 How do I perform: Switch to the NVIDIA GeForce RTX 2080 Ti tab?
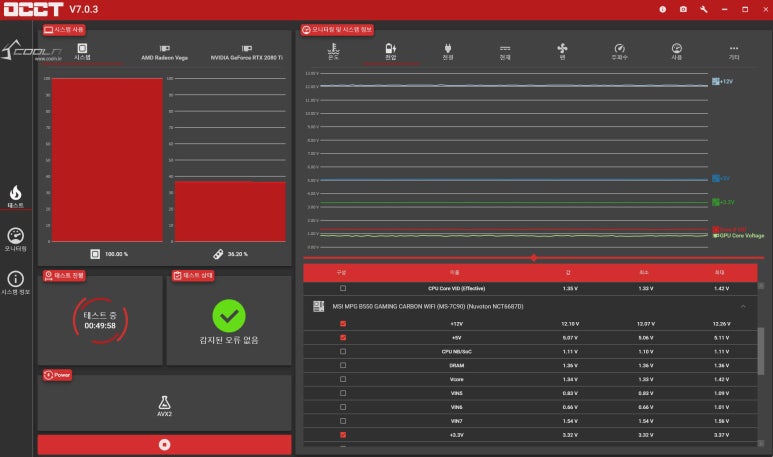pyautogui.click(x=246, y=53)
